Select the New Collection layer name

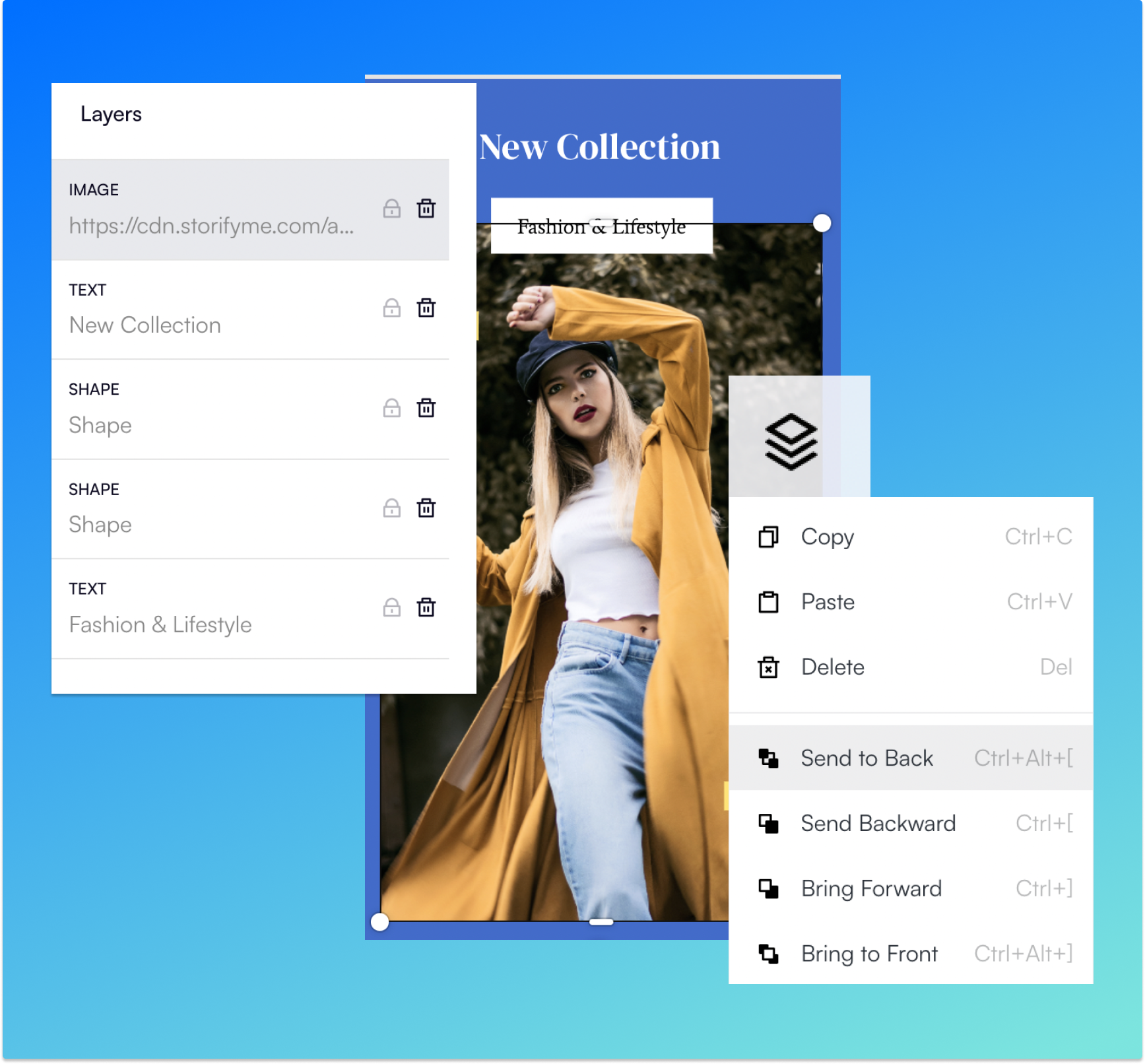(x=145, y=325)
